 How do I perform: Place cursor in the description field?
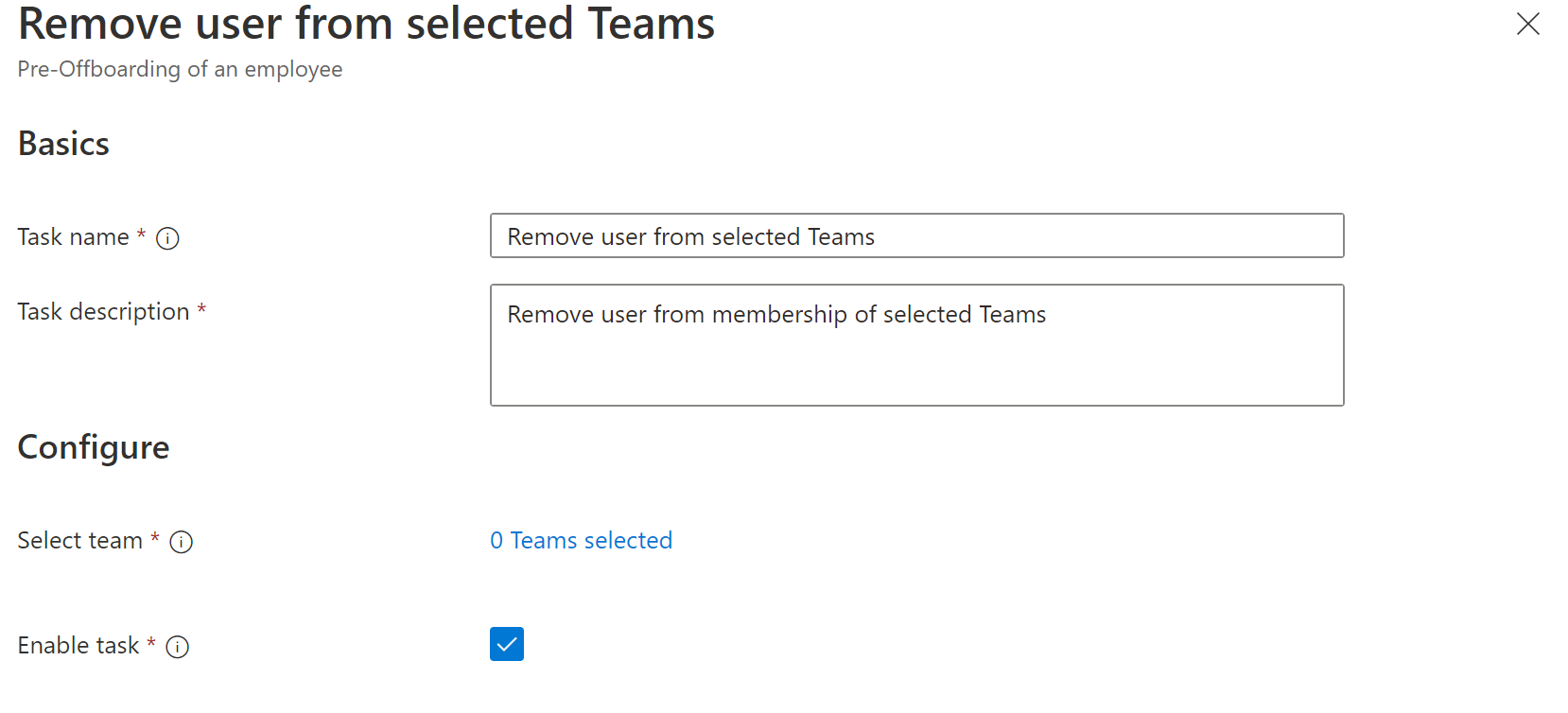point(916,344)
